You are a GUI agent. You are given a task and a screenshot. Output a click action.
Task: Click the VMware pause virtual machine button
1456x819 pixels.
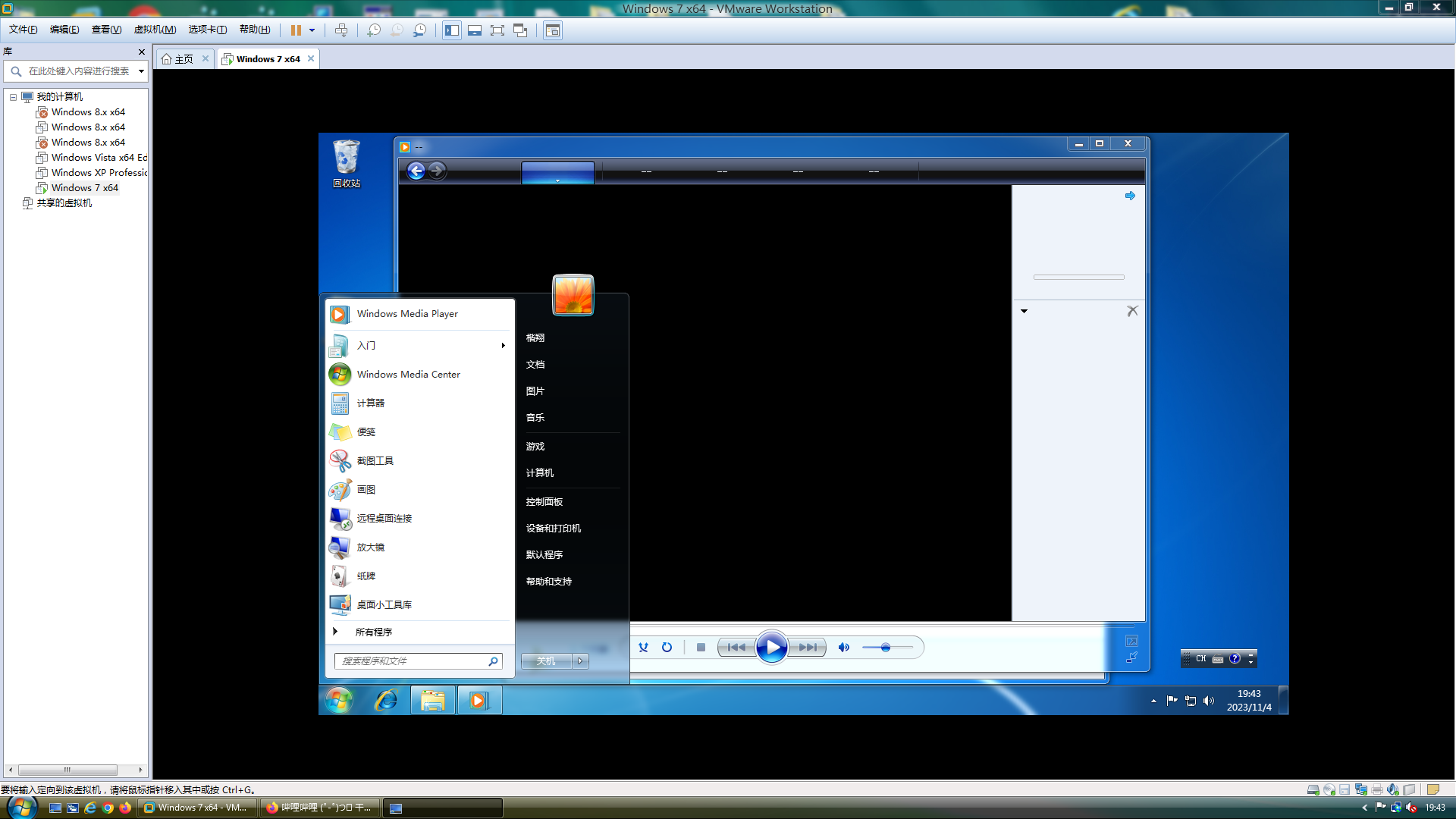coord(296,30)
